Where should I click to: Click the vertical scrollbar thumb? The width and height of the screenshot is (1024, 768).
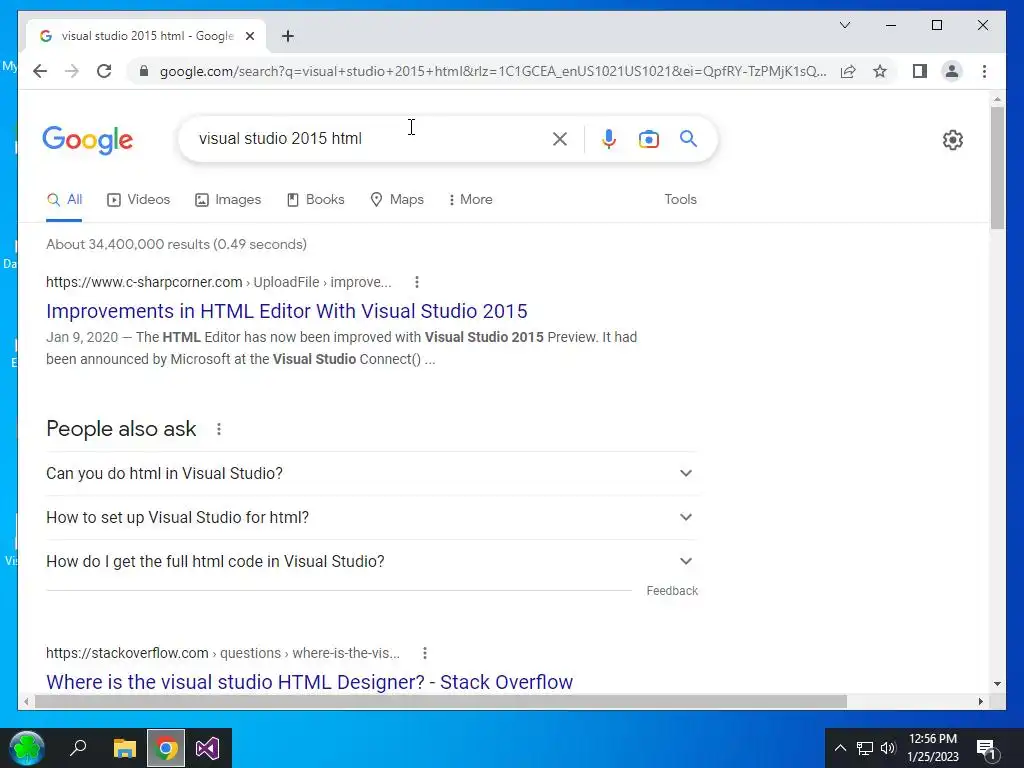(997, 168)
